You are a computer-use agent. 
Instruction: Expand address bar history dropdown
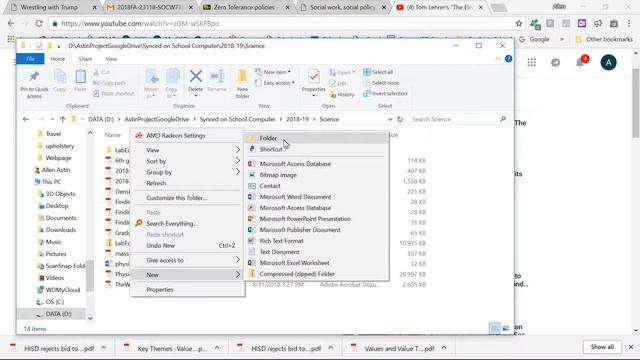coord(390,119)
